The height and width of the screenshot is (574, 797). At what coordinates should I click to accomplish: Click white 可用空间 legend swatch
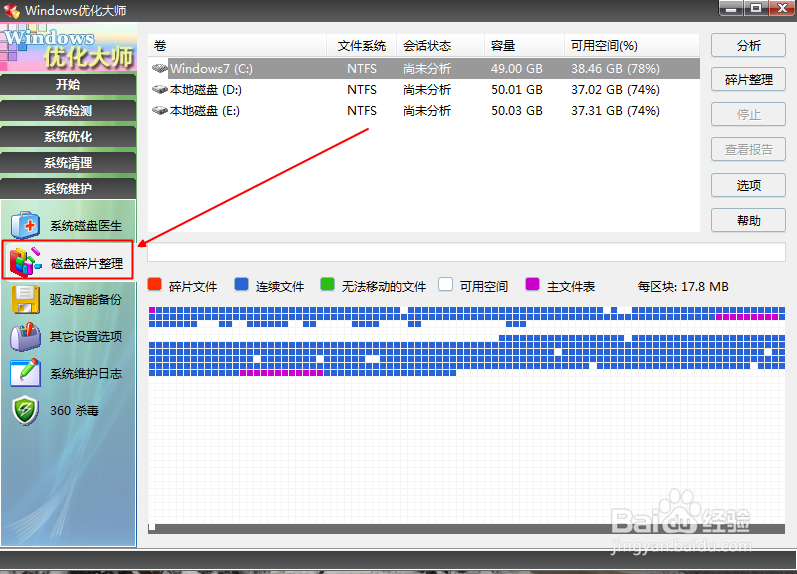pyautogui.click(x=445, y=284)
